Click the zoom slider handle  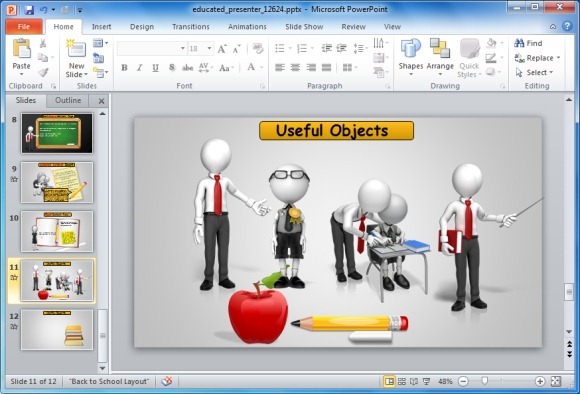coord(484,381)
